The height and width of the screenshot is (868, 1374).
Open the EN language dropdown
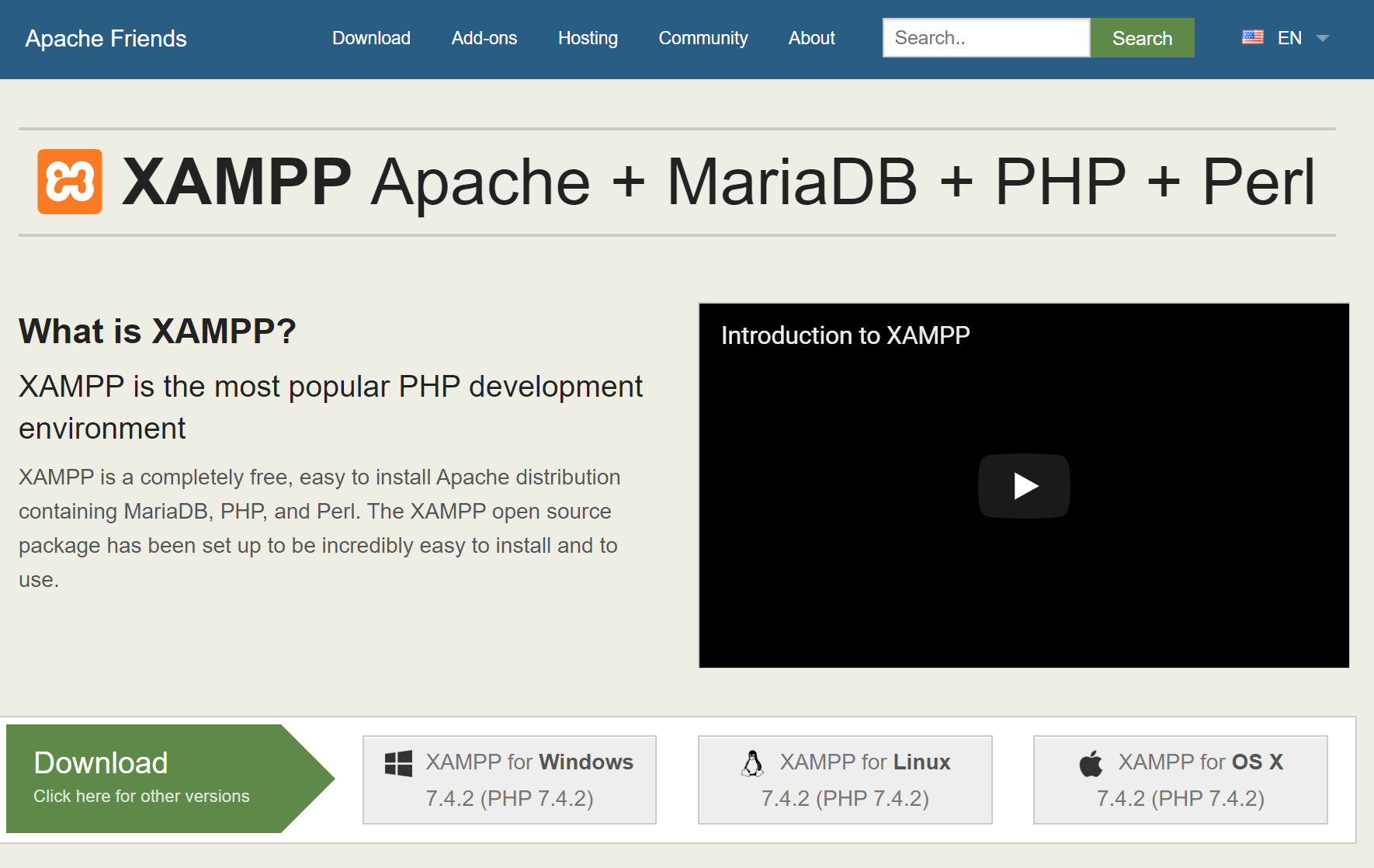[1289, 37]
